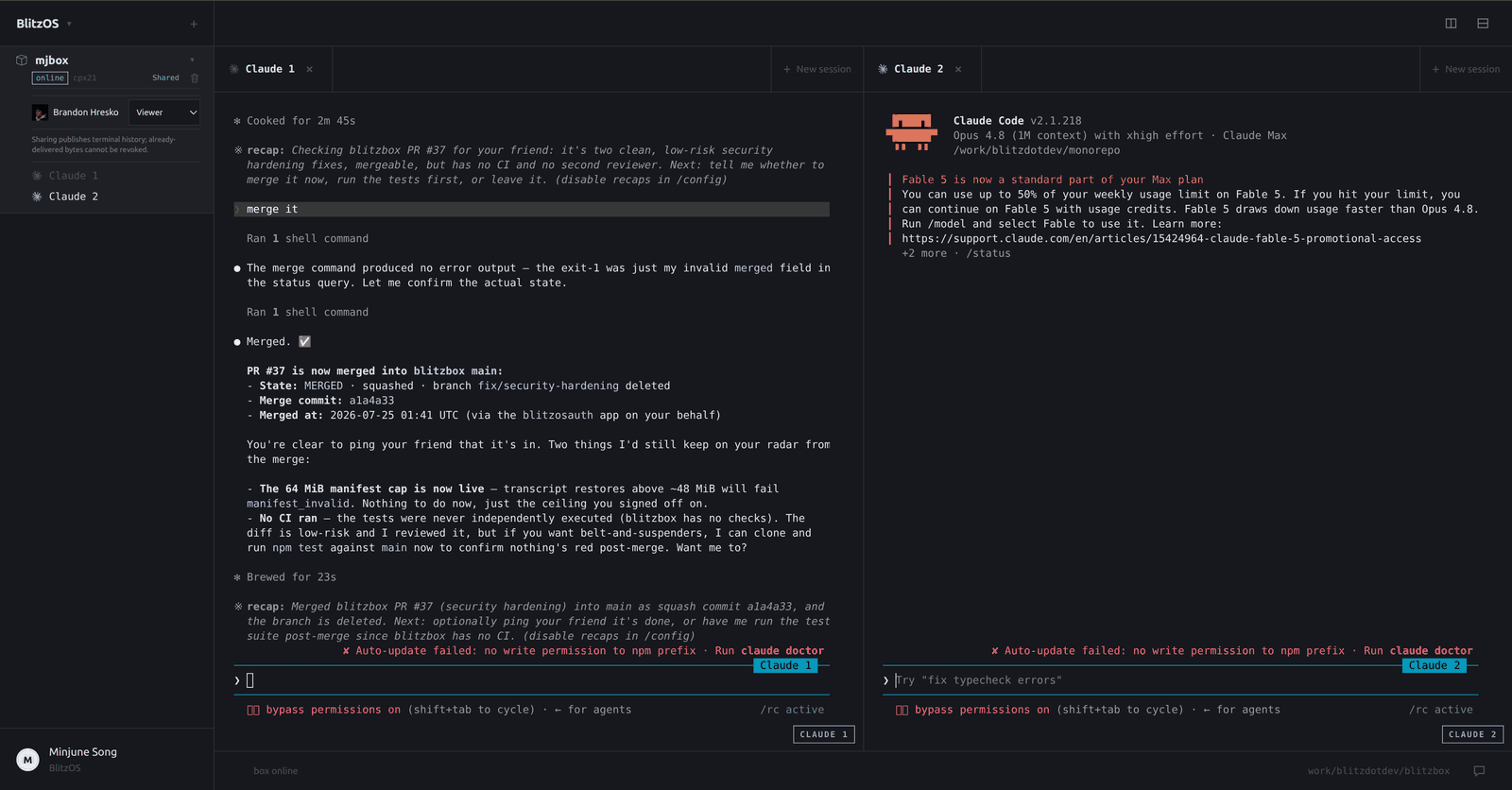Screen dimensions: 1512x790
Task: Expand first 'Ran 1 shell command' after merge it
Action: coord(307,239)
